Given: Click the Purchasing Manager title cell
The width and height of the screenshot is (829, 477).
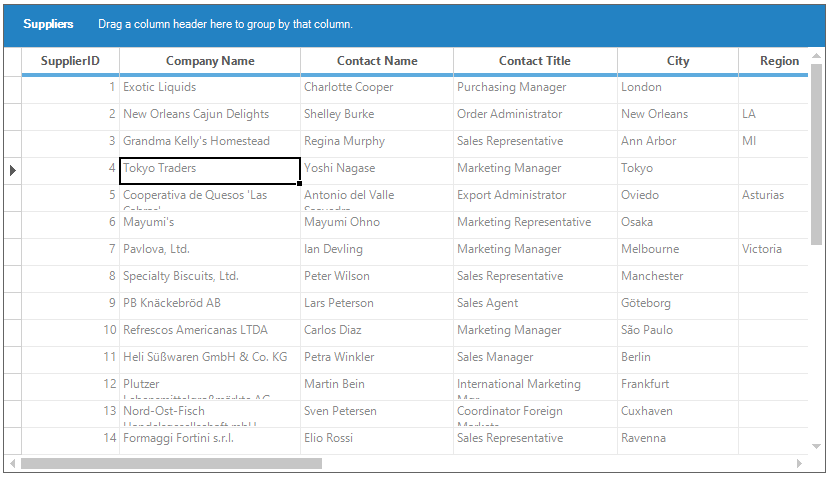Looking at the screenshot, I should click(535, 90).
